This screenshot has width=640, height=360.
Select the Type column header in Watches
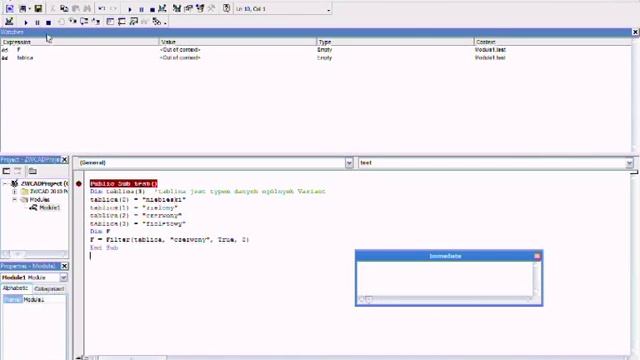[395, 42]
